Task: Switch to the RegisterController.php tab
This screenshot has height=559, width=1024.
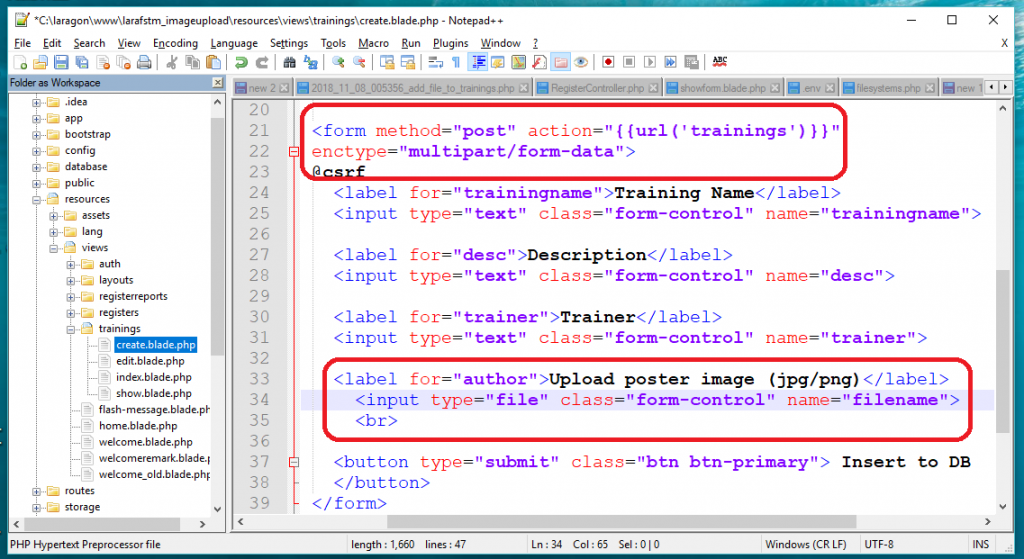Action: [x=596, y=88]
